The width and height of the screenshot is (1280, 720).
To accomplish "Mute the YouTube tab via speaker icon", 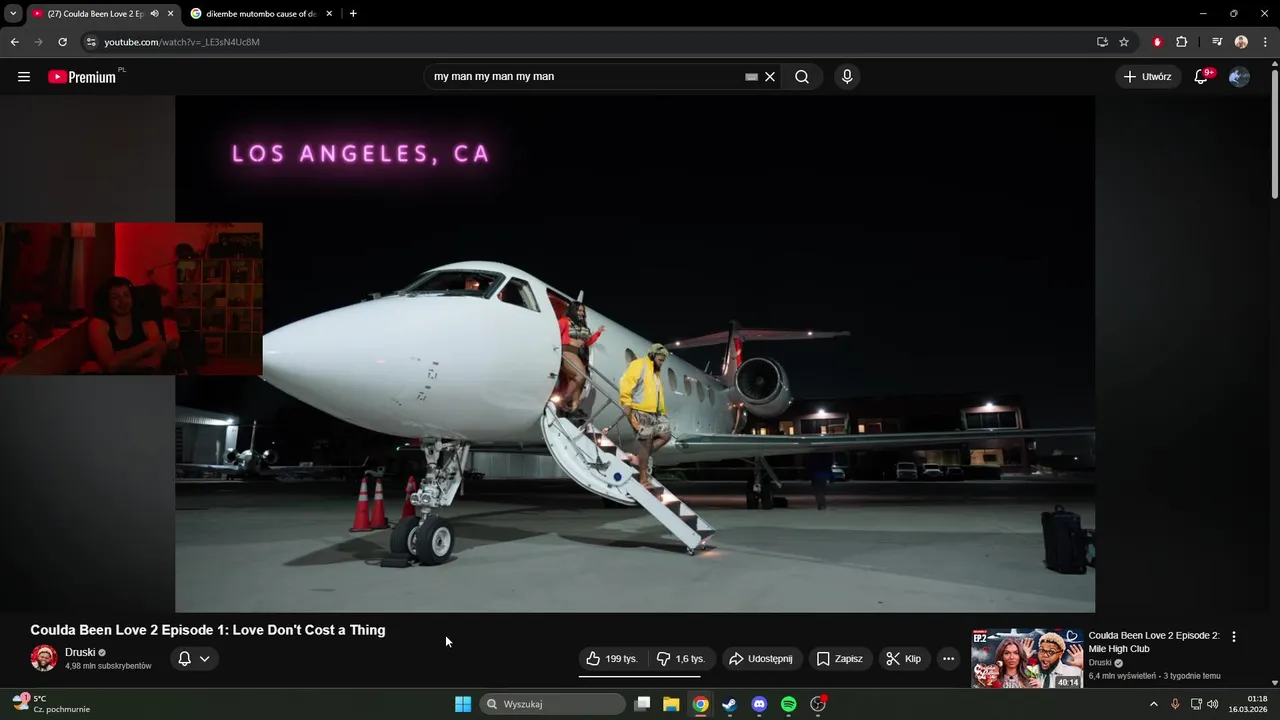I will click(x=154, y=14).
